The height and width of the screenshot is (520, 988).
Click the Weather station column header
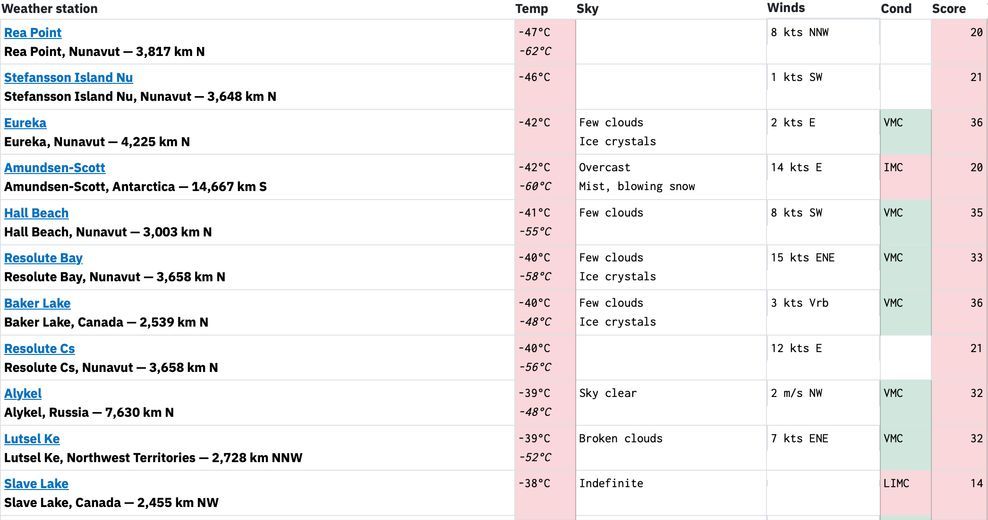[x=50, y=9]
